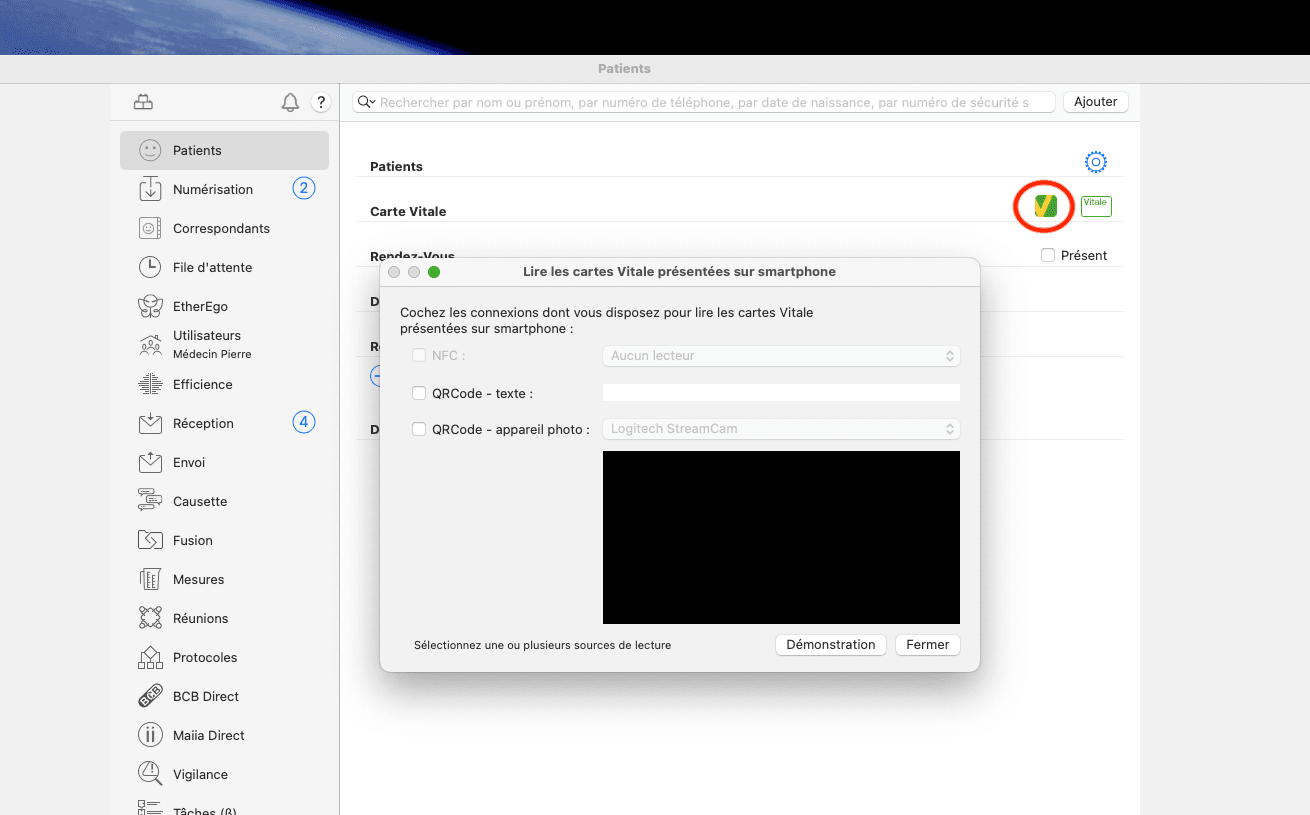Tick the Présent checkbox
Image resolution: width=1310 pixels, height=815 pixels.
[x=1048, y=255]
